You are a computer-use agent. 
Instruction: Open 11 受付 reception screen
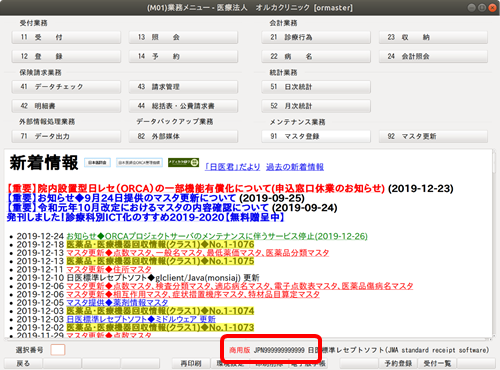66,37
